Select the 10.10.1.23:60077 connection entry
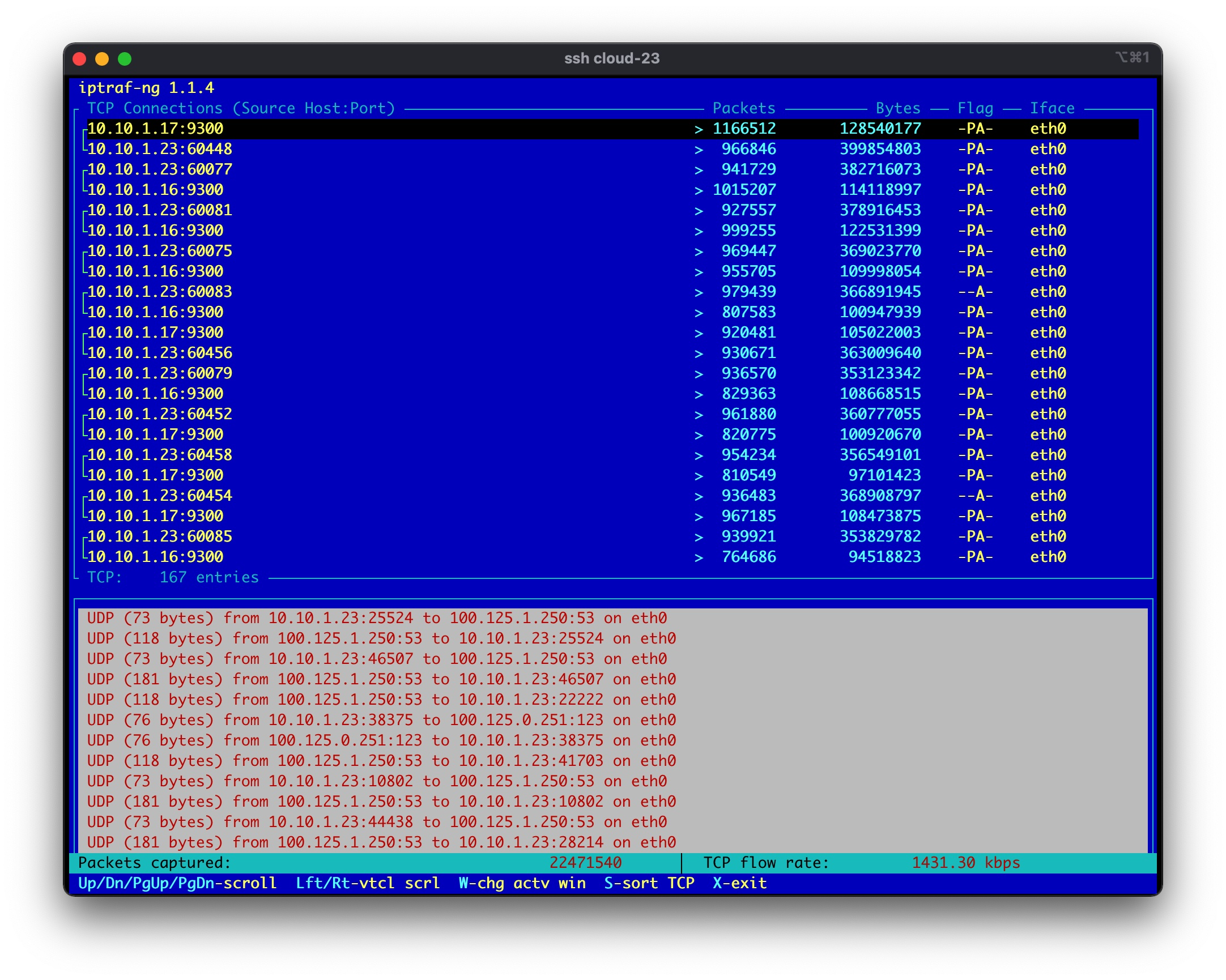Screen dimensions: 1226x980 pos(160,169)
